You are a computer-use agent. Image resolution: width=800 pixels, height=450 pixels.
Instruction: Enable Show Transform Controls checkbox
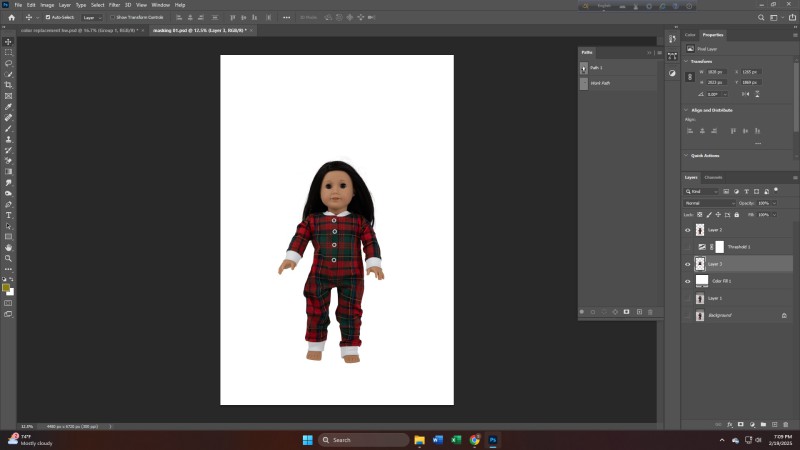click(x=113, y=17)
